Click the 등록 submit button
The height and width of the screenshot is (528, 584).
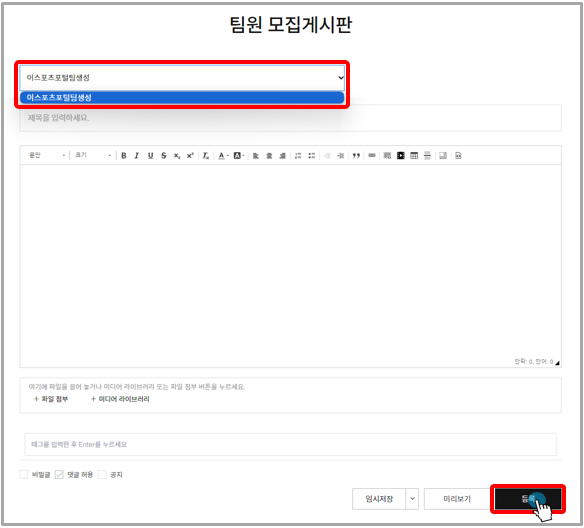[x=528, y=499]
